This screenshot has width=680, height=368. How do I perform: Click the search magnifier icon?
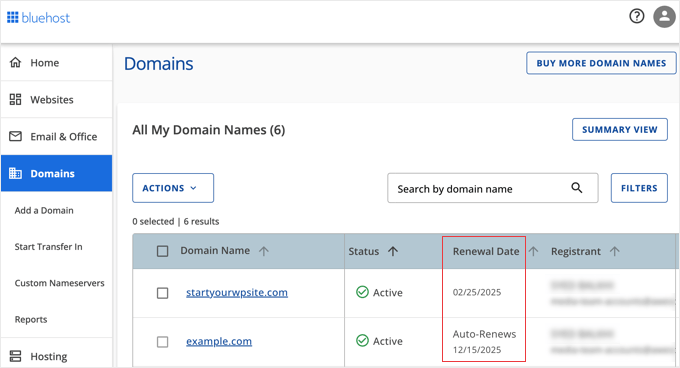pyautogui.click(x=577, y=188)
